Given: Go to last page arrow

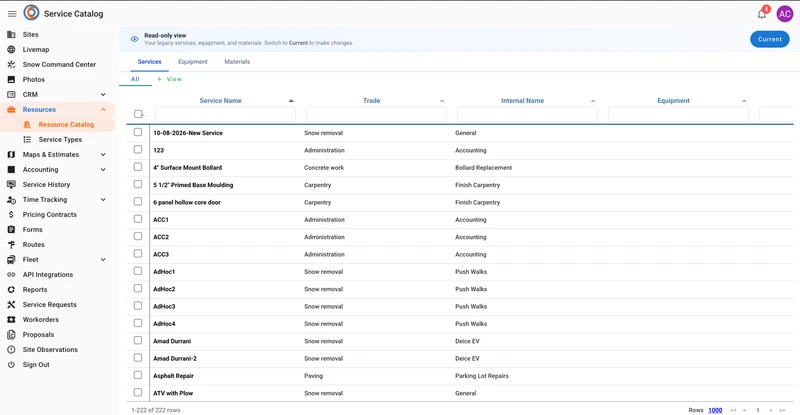Looking at the screenshot, I should pos(783,410).
